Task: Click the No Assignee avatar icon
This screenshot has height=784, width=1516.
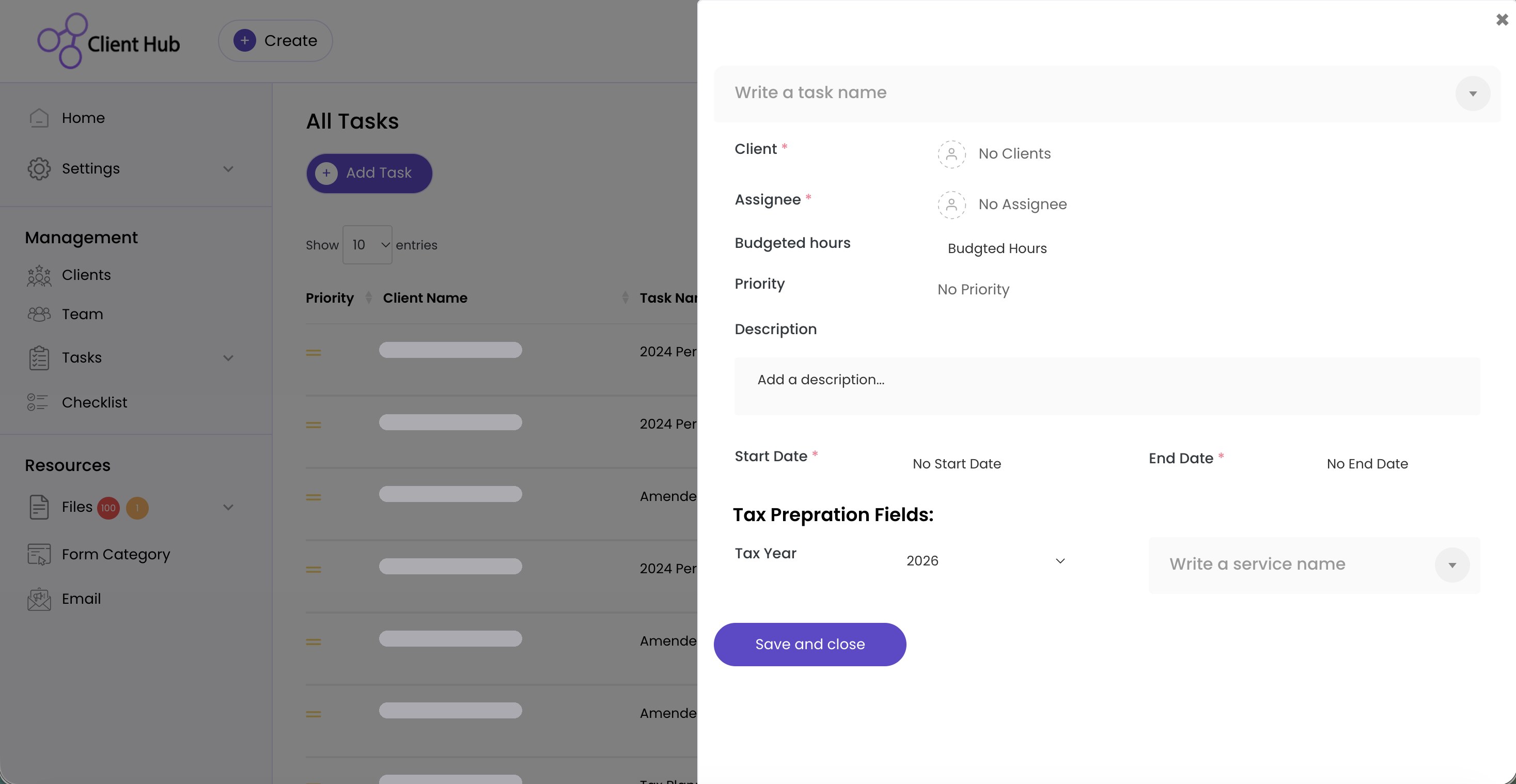Action: 951,205
